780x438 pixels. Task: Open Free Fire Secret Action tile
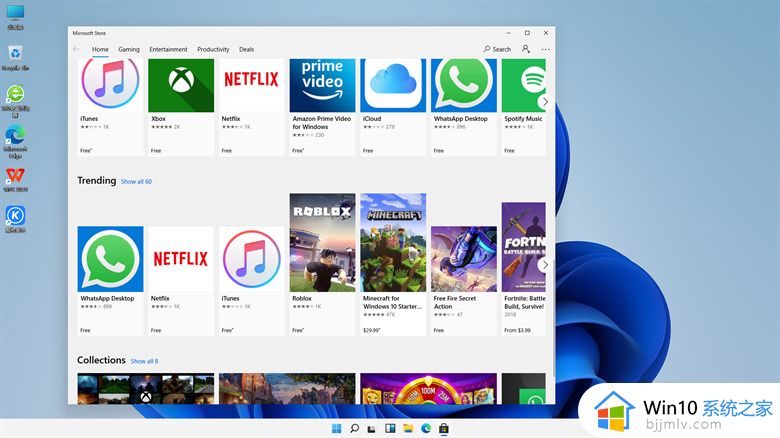(464, 281)
